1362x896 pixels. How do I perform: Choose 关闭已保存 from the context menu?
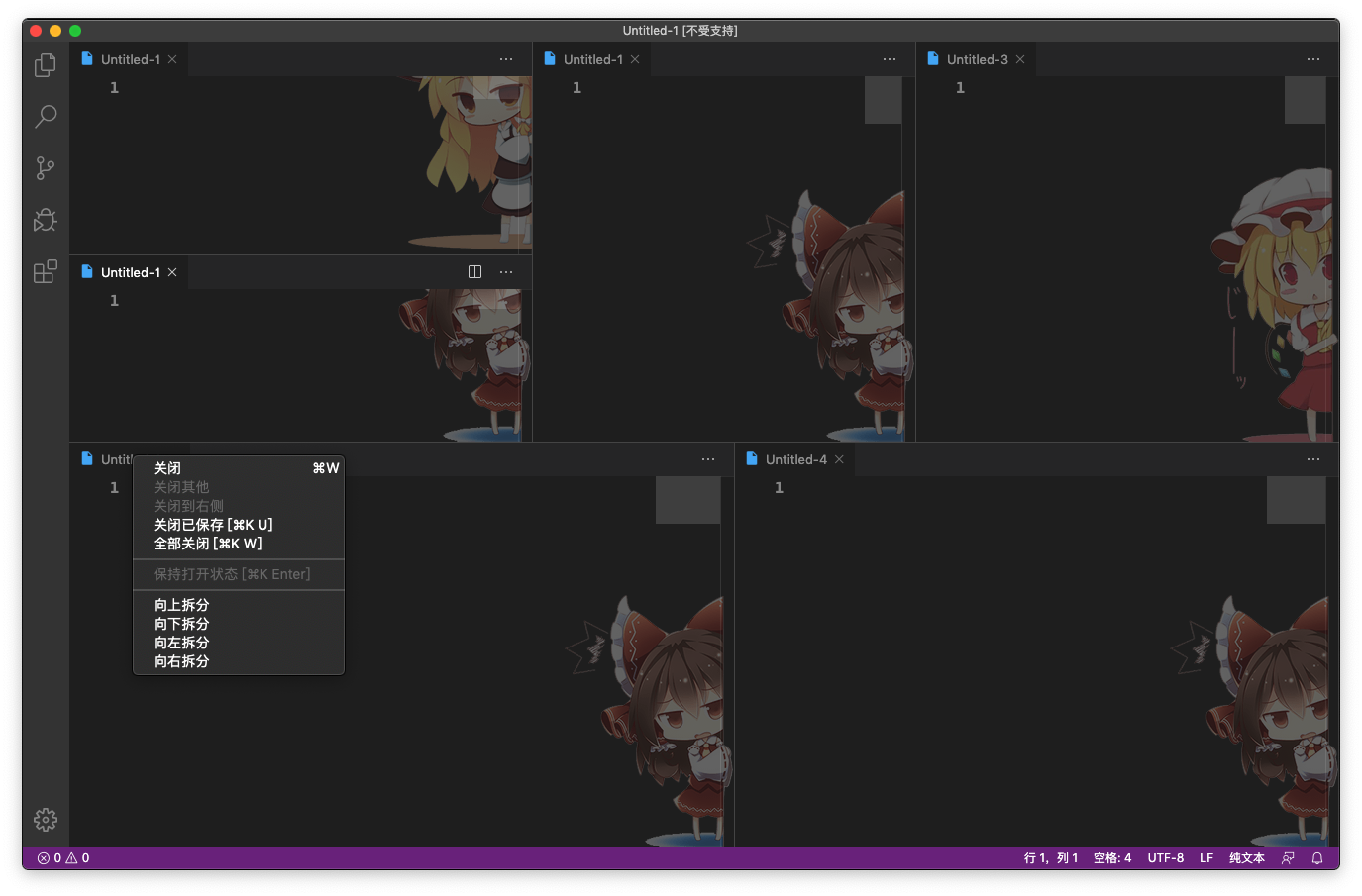point(239,525)
